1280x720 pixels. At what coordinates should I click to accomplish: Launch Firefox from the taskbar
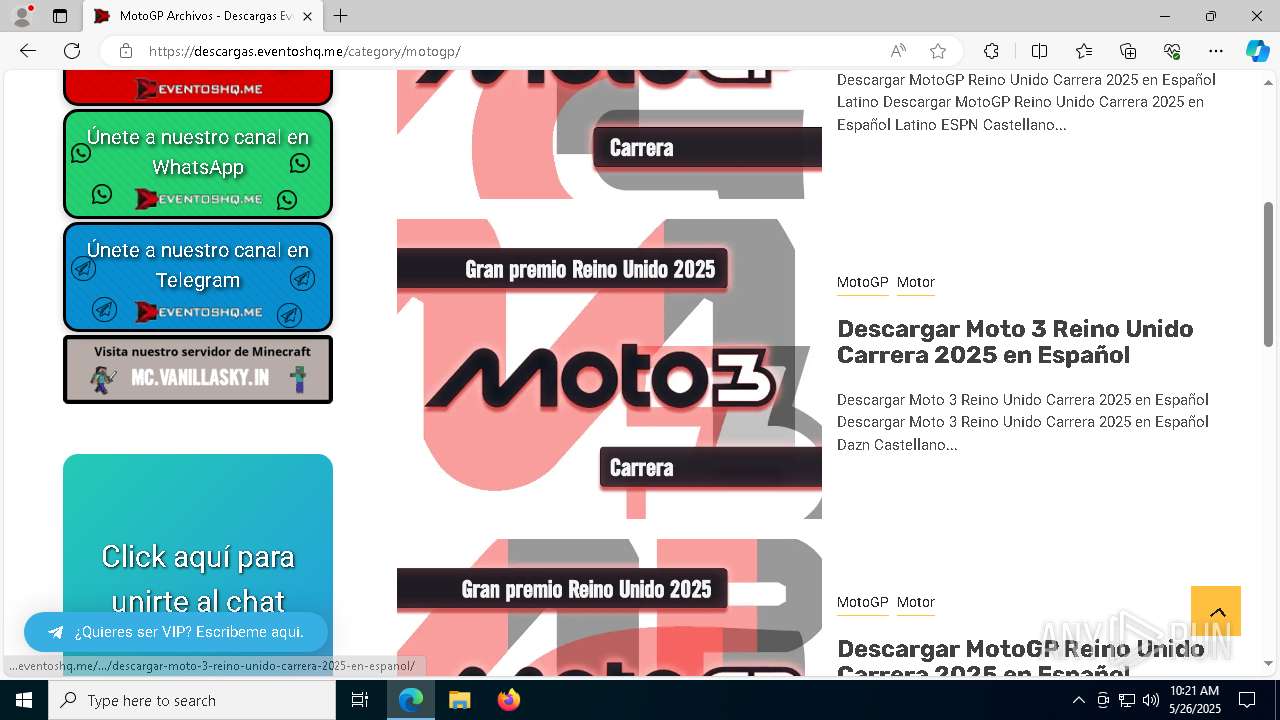(508, 700)
